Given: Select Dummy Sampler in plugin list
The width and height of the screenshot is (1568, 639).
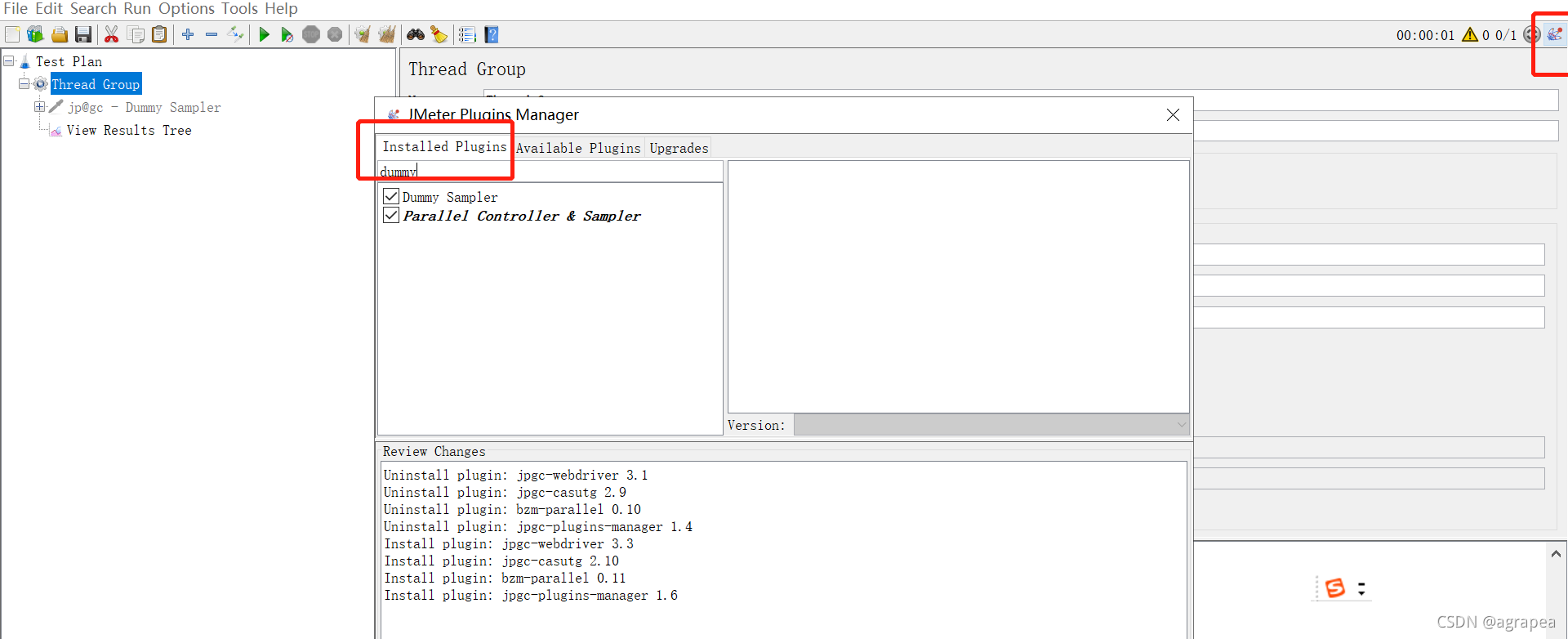Looking at the screenshot, I should [x=450, y=197].
